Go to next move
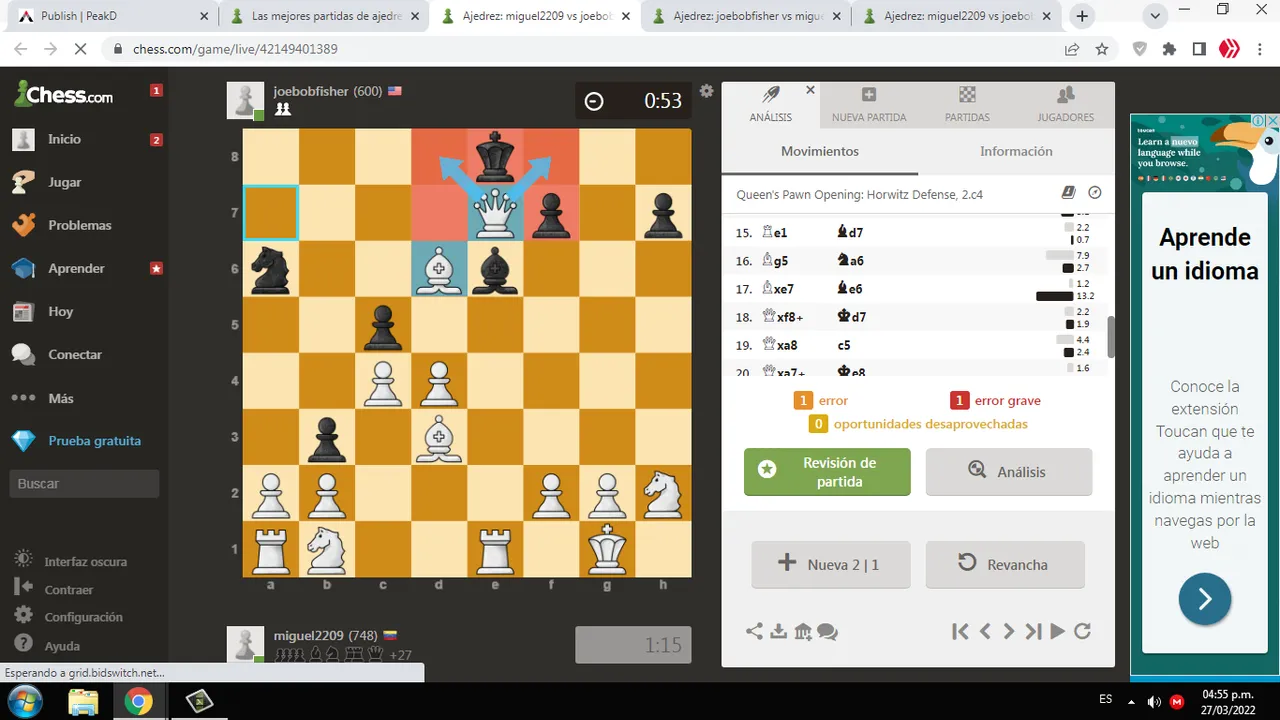 pos(1009,631)
